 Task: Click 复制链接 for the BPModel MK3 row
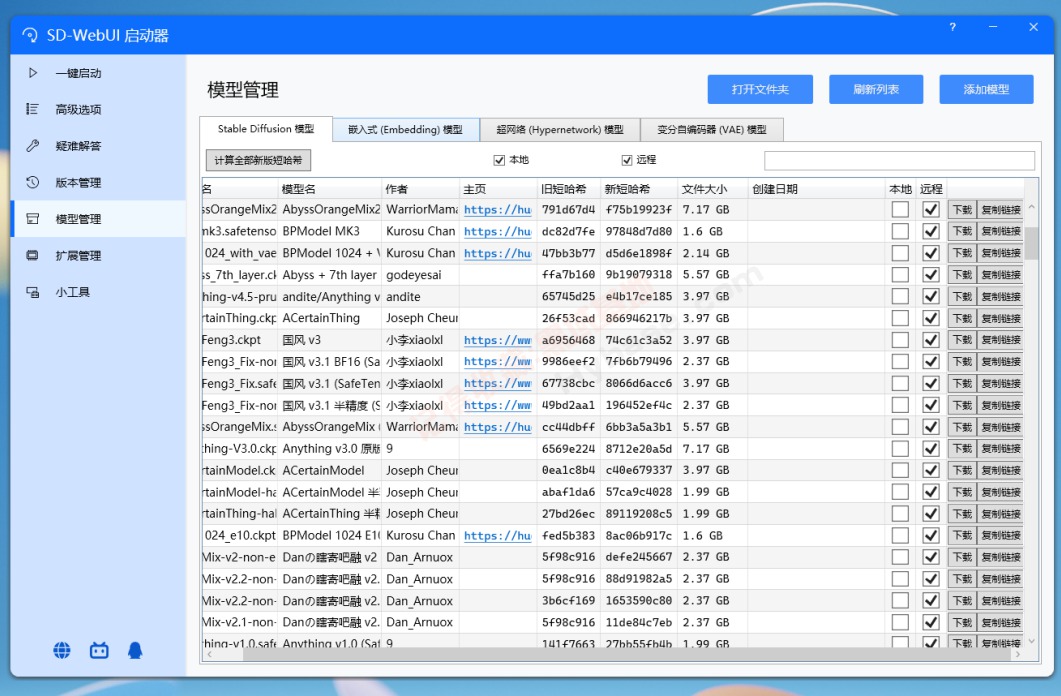tap(1001, 231)
